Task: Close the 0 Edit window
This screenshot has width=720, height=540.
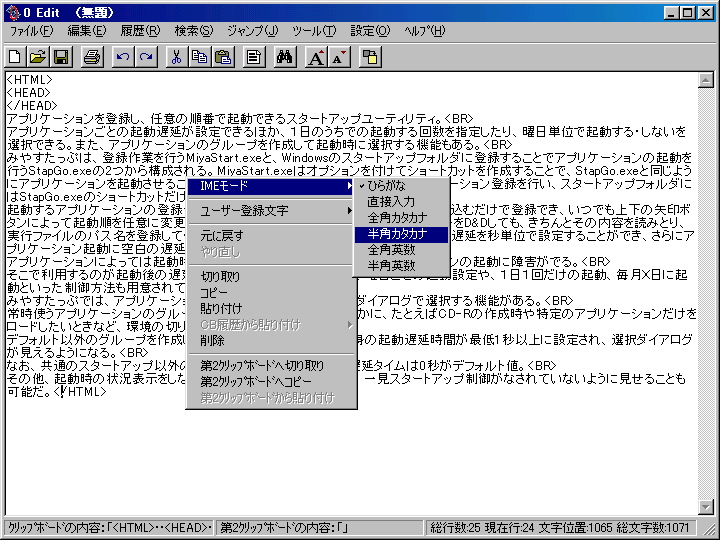Action: click(706, 13)
